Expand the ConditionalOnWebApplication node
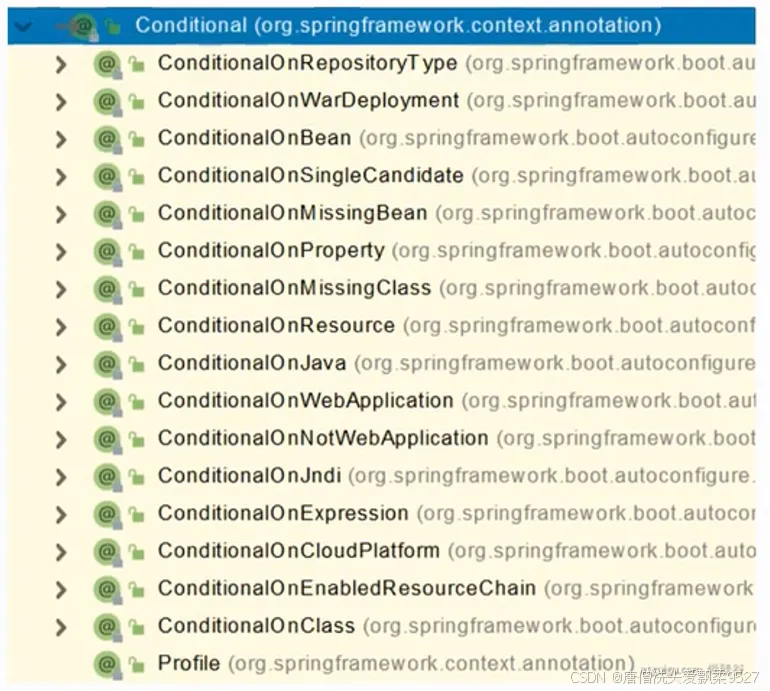The height and width of the screenshot is (691, 770). [62, 401]
